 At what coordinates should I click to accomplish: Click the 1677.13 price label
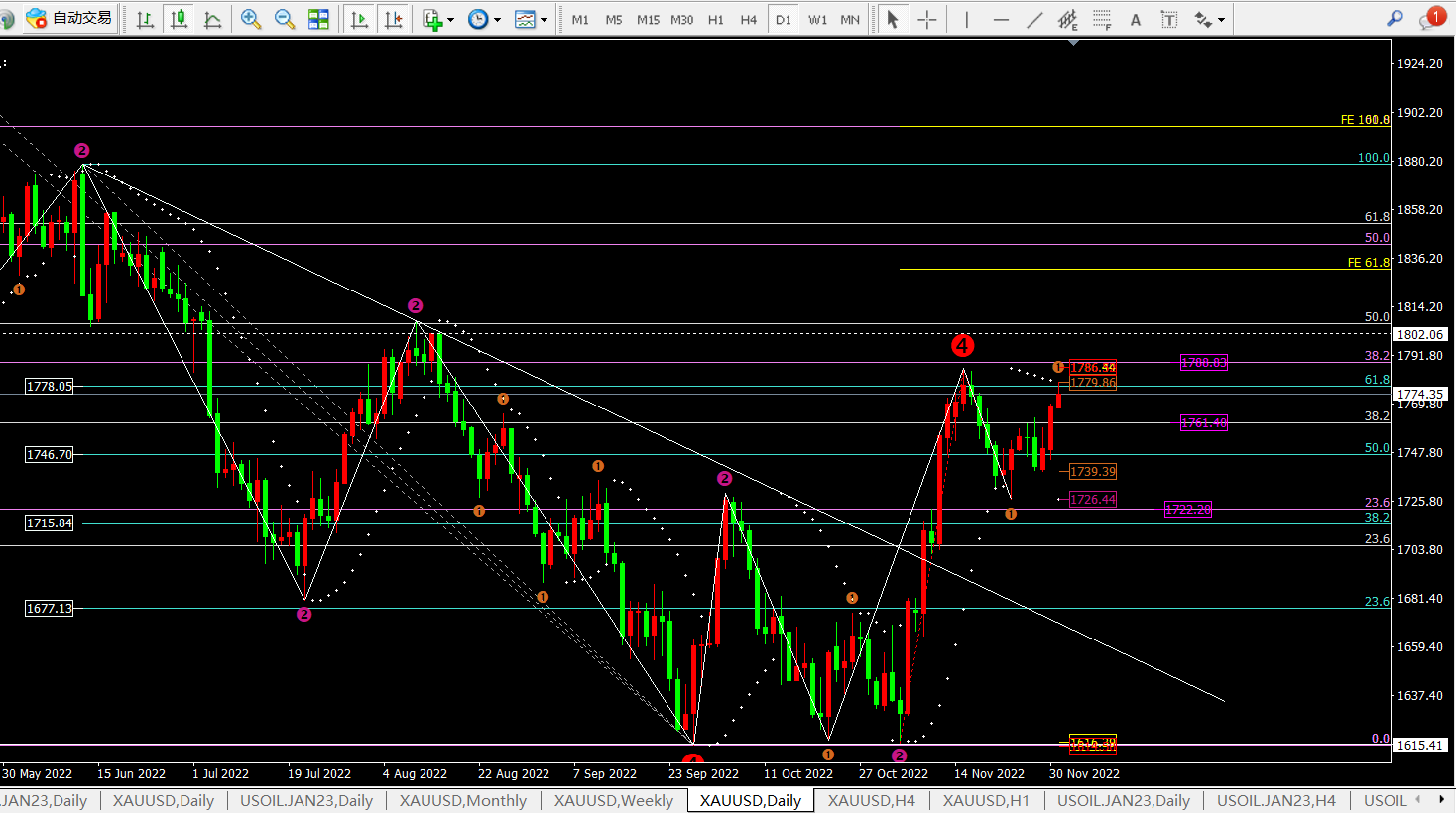click(50, 608)
